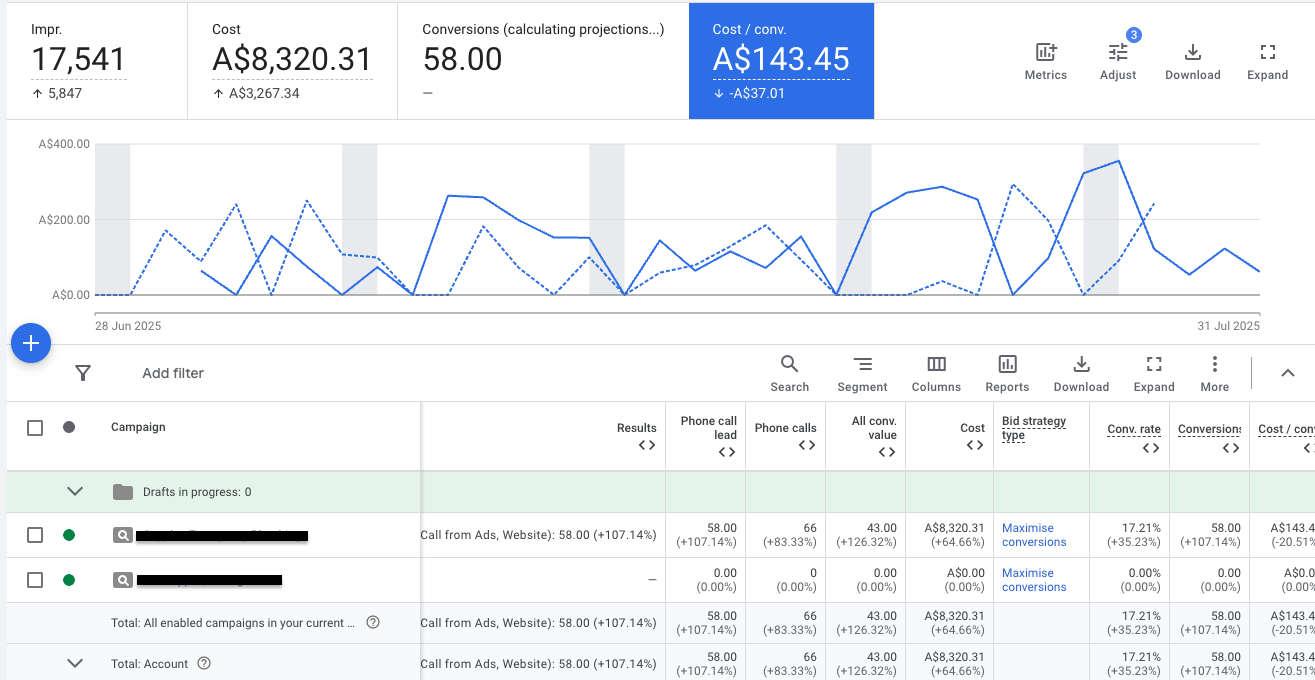Open the Reports icon in table toolbar
This screenshot has height=680, width=1315.
click(1007, 373)
